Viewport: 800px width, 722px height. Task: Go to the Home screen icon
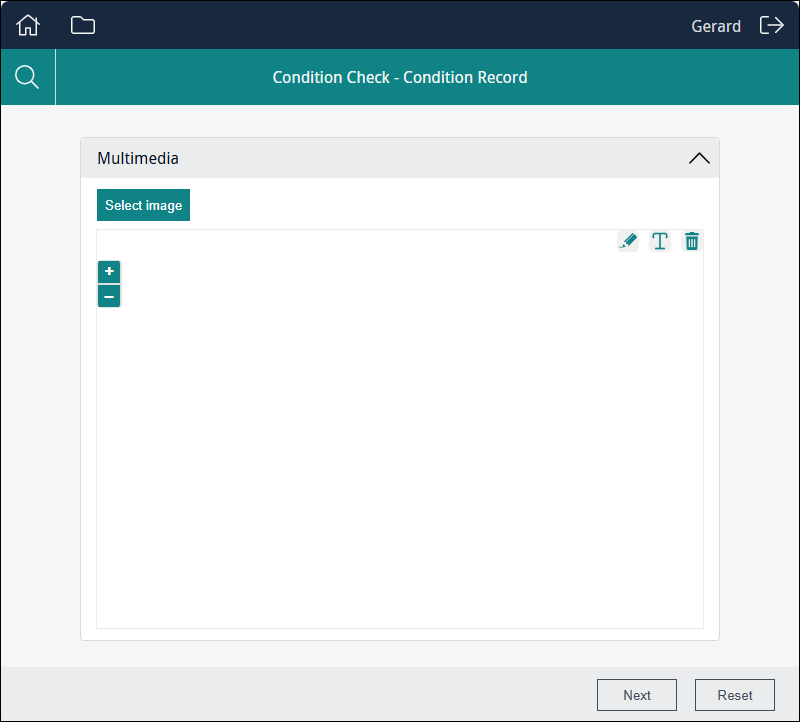tap(28, 26)
